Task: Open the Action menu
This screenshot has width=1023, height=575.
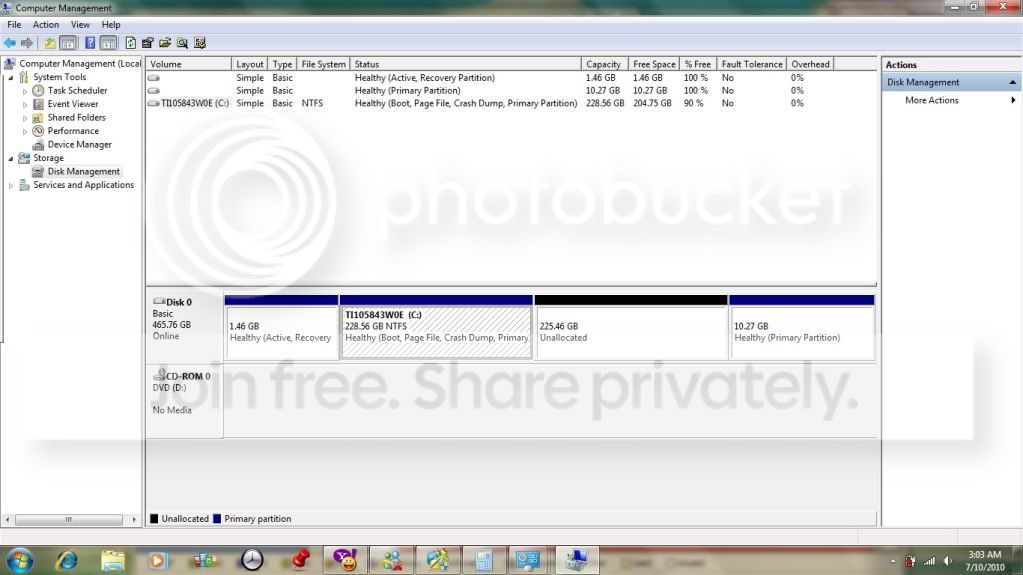Action: [x=46, y=25]
